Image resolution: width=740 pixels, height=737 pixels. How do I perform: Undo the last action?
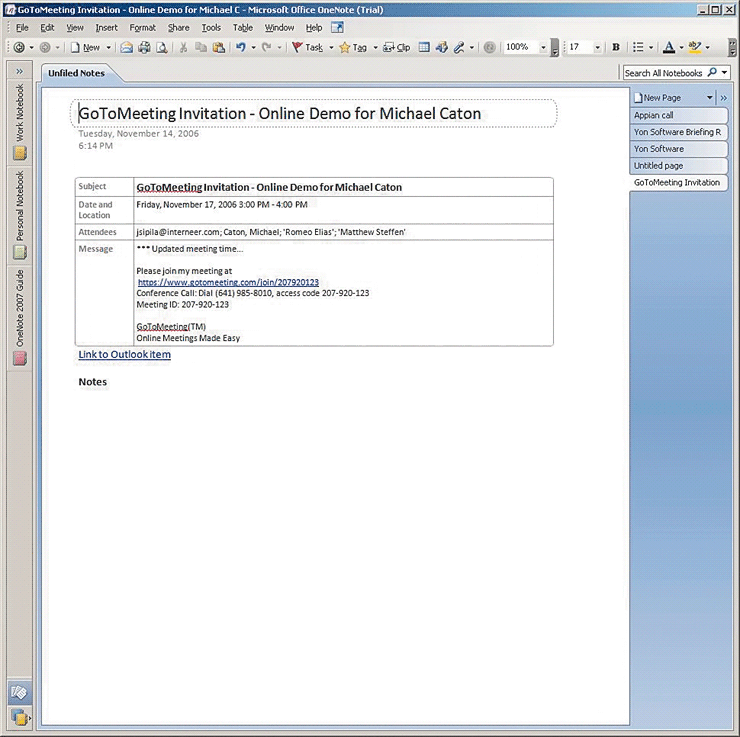coord(241,47)
